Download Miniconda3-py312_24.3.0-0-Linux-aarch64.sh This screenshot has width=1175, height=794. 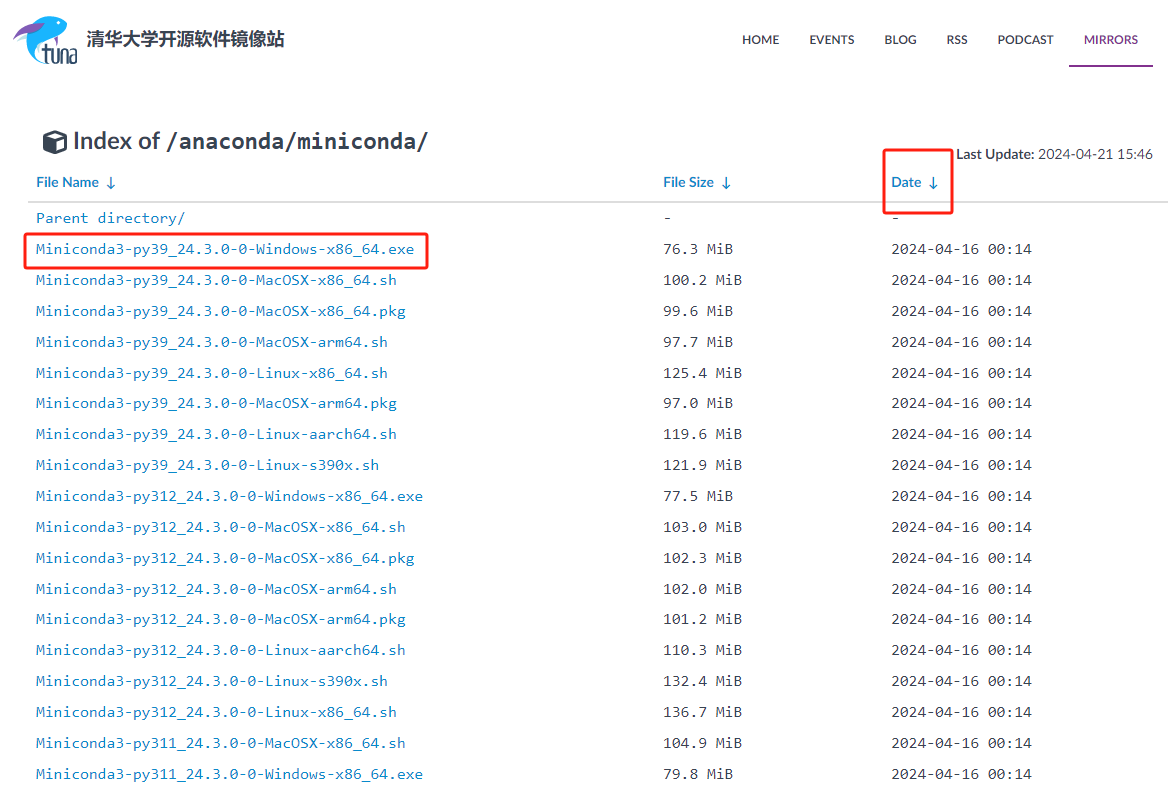[220, 650]
